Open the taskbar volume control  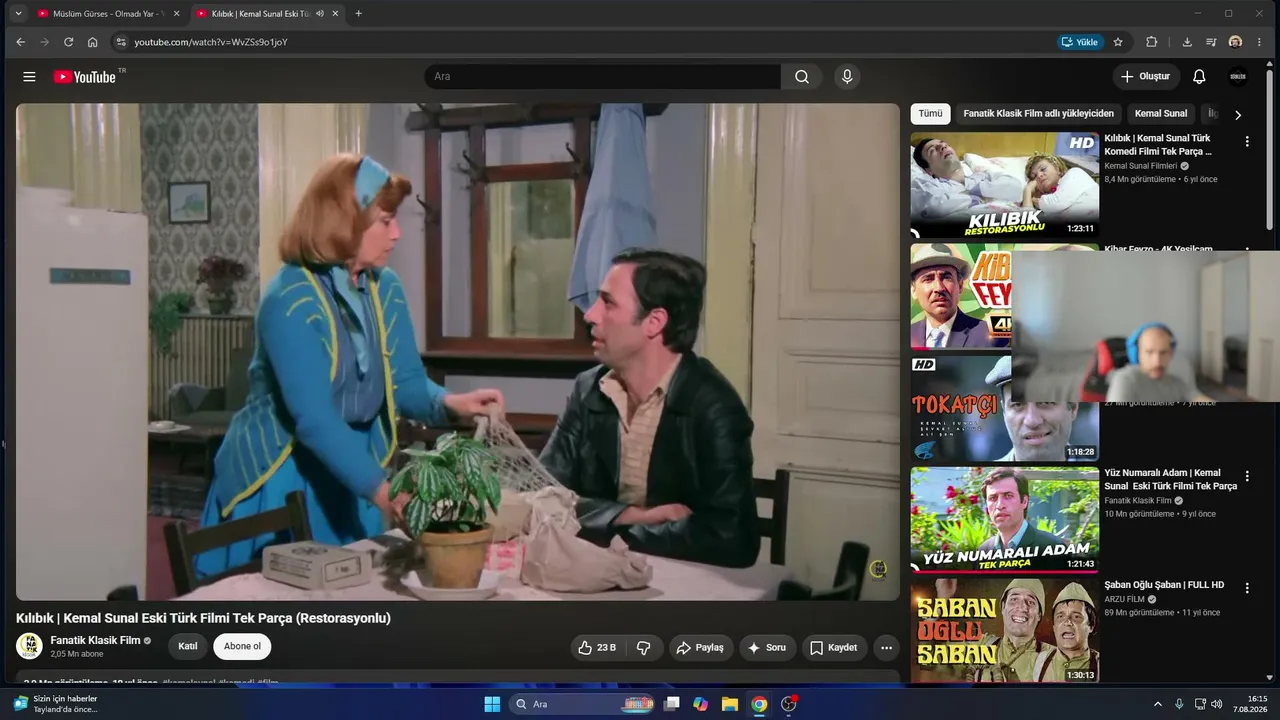1217,704
